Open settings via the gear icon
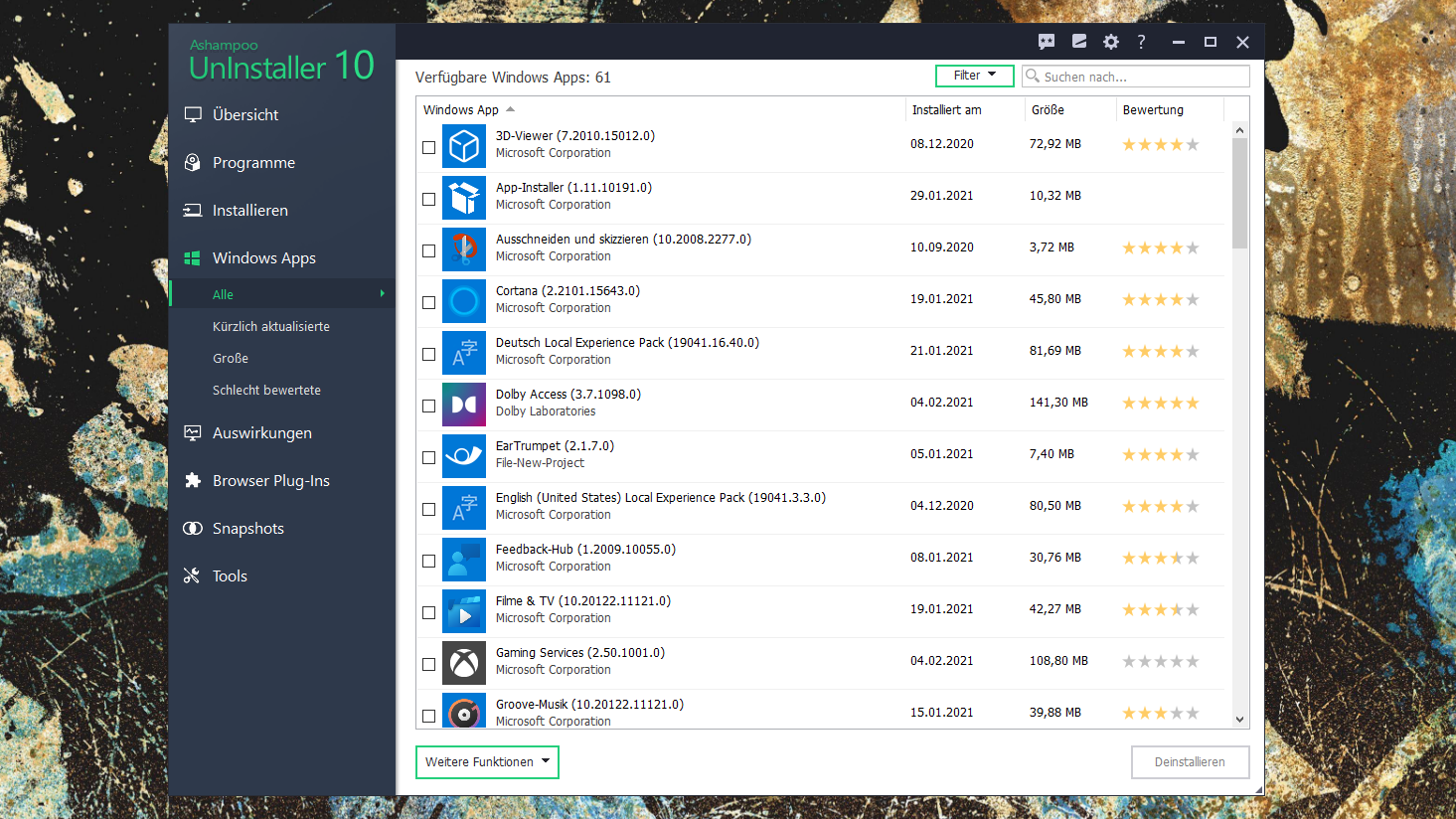The image size is (1456, 819). tap(1111, 42)
